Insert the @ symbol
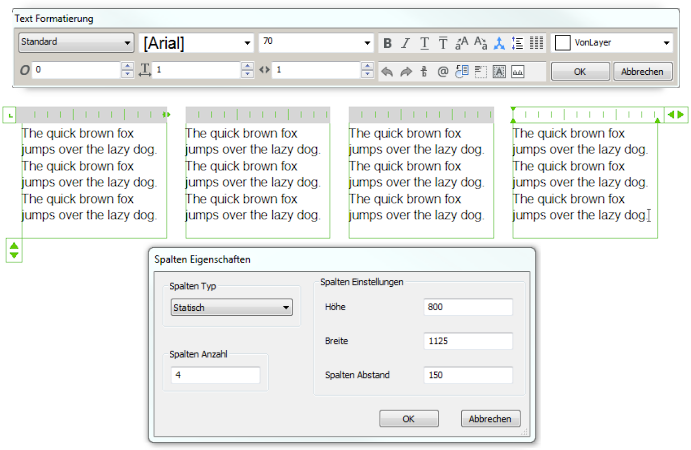 (443, 72)
